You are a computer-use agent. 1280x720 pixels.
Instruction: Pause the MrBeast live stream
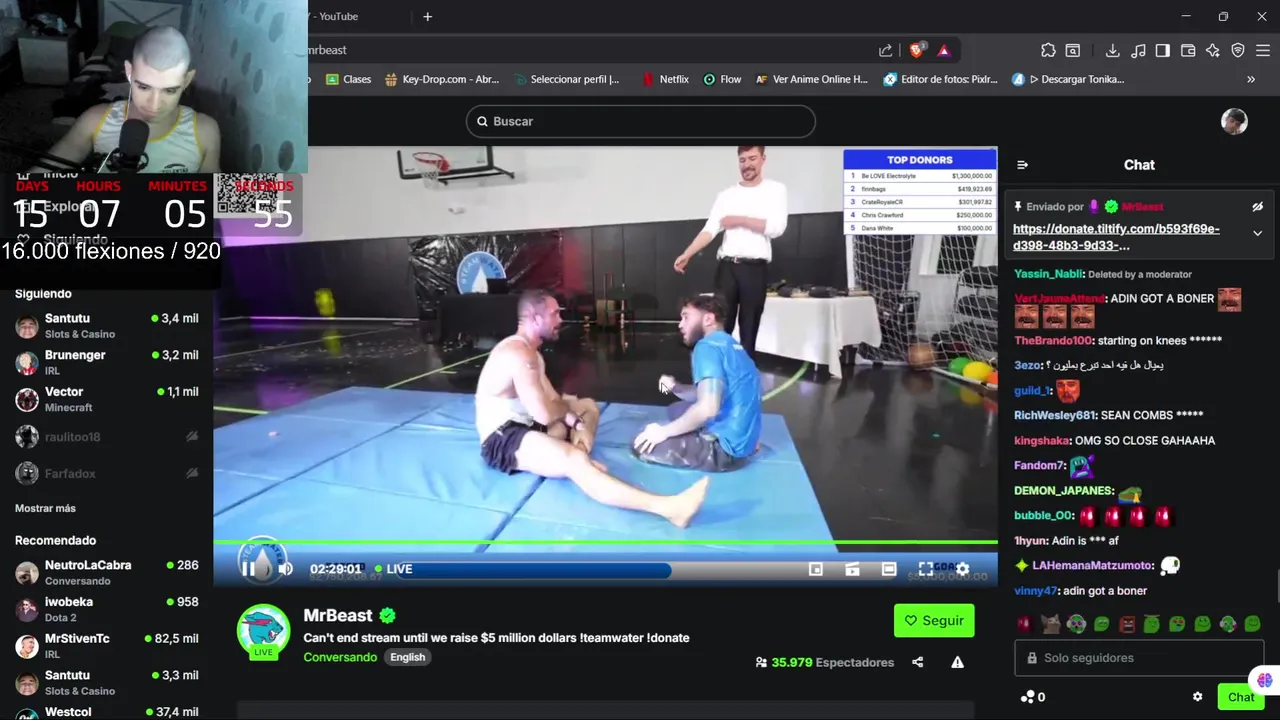[247, 569]
